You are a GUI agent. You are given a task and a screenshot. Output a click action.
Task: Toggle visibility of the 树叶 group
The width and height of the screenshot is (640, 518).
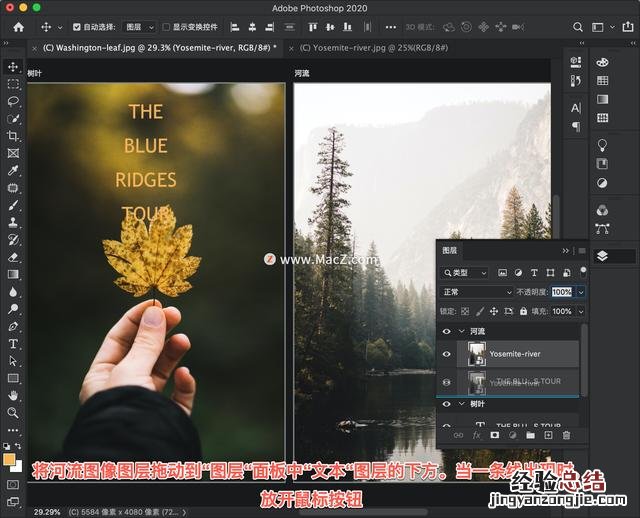(447, 404)
